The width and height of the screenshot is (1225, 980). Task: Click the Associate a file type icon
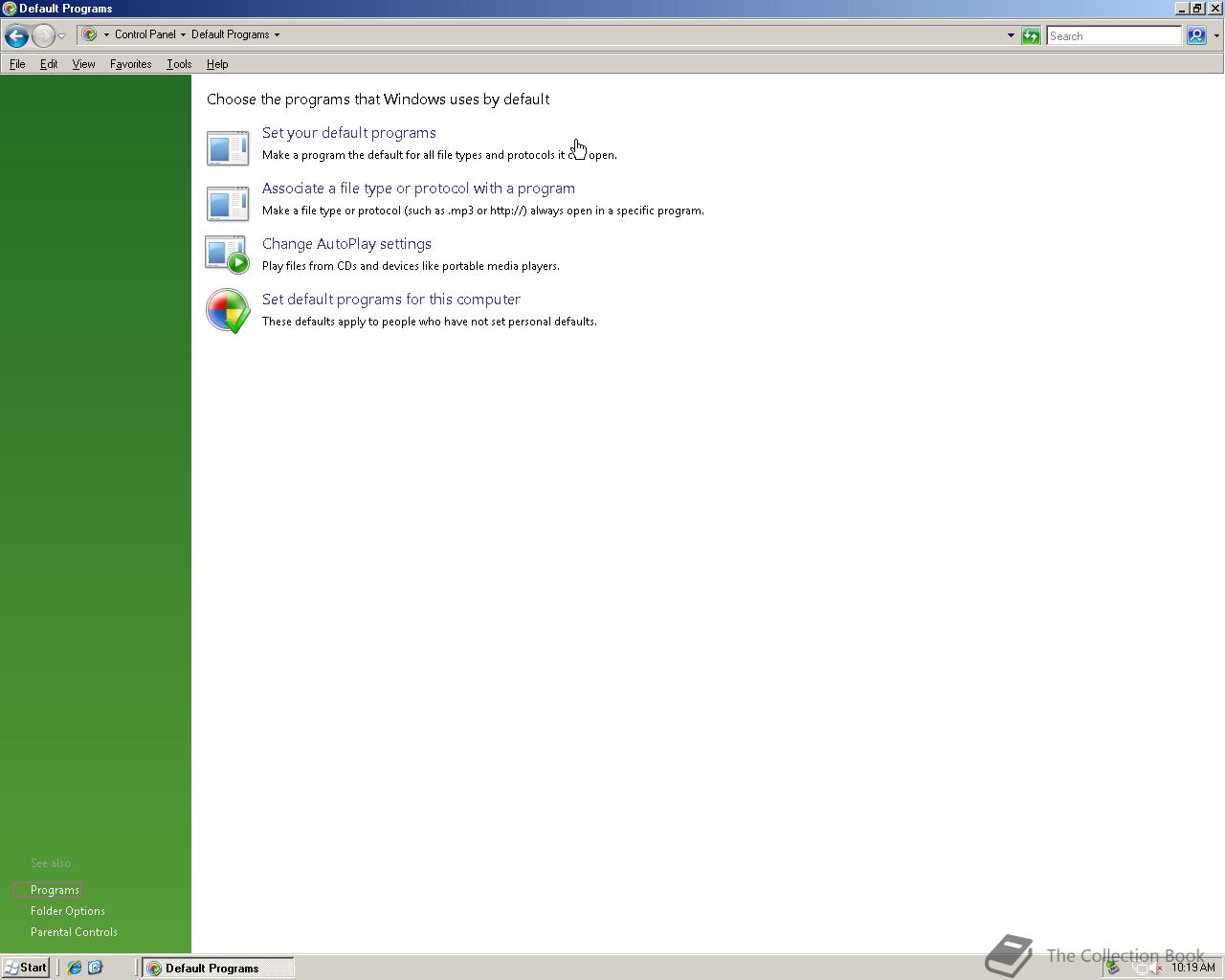(x=228, y=204)
